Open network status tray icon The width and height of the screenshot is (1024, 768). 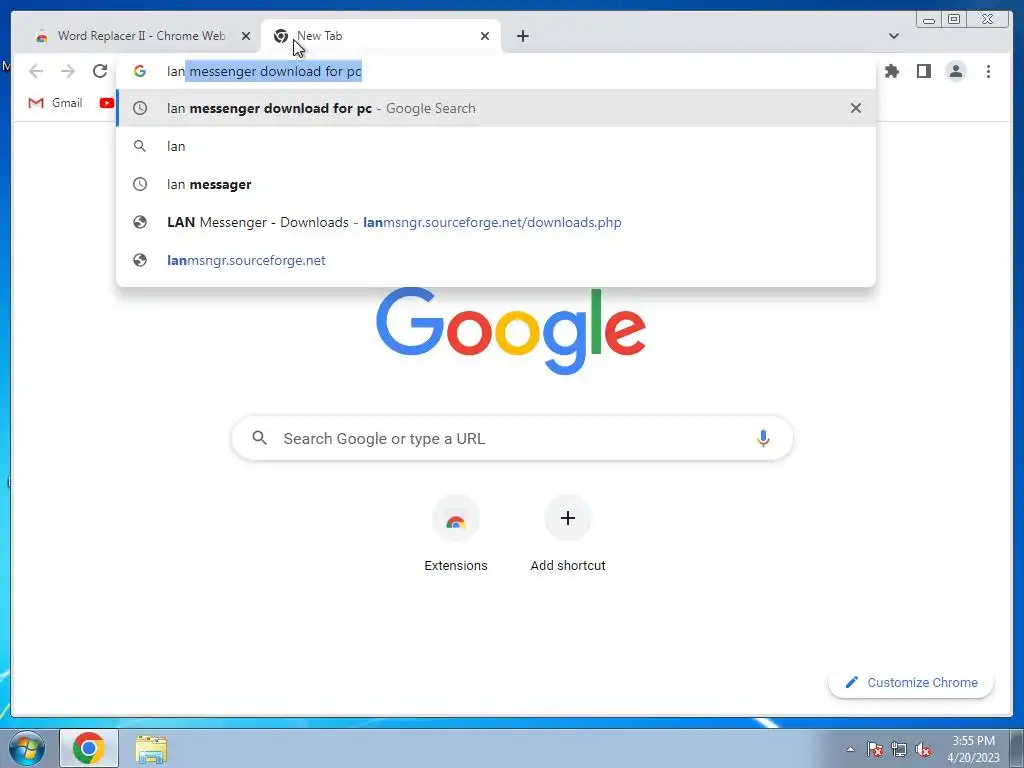click(x=899, y=749)
